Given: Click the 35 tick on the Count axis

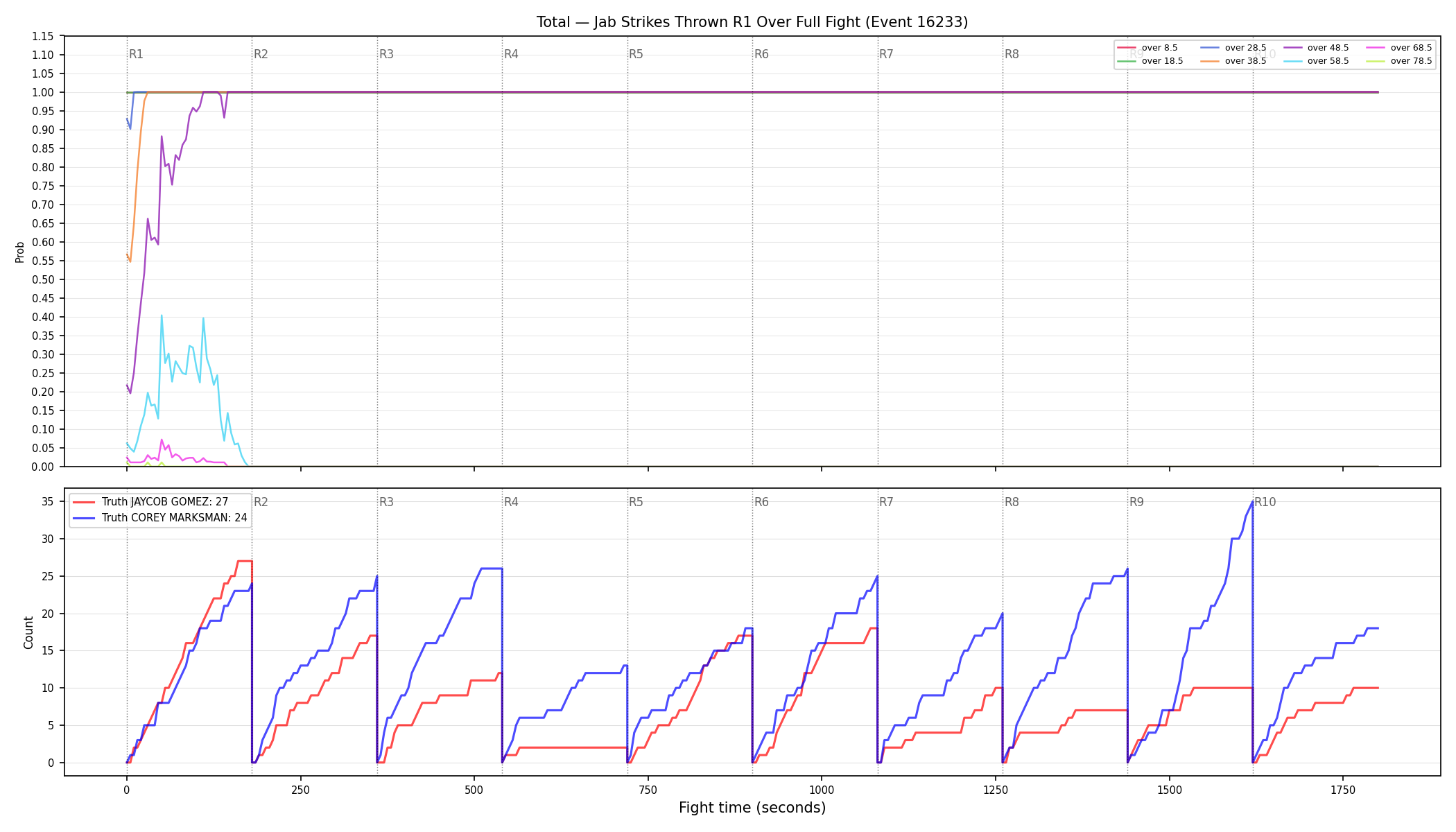Looking at the screenshot, I should (48, 501).
